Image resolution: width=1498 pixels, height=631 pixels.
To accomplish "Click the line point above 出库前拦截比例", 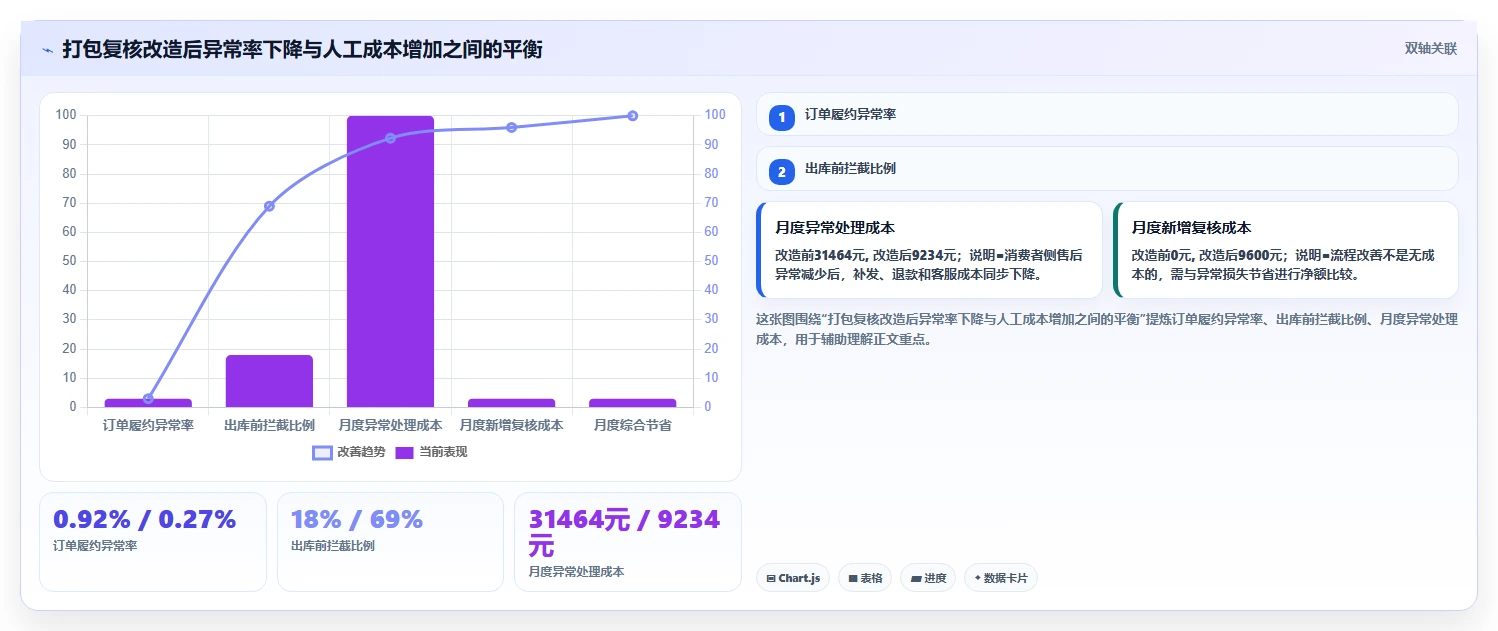I will pos(269,206).
